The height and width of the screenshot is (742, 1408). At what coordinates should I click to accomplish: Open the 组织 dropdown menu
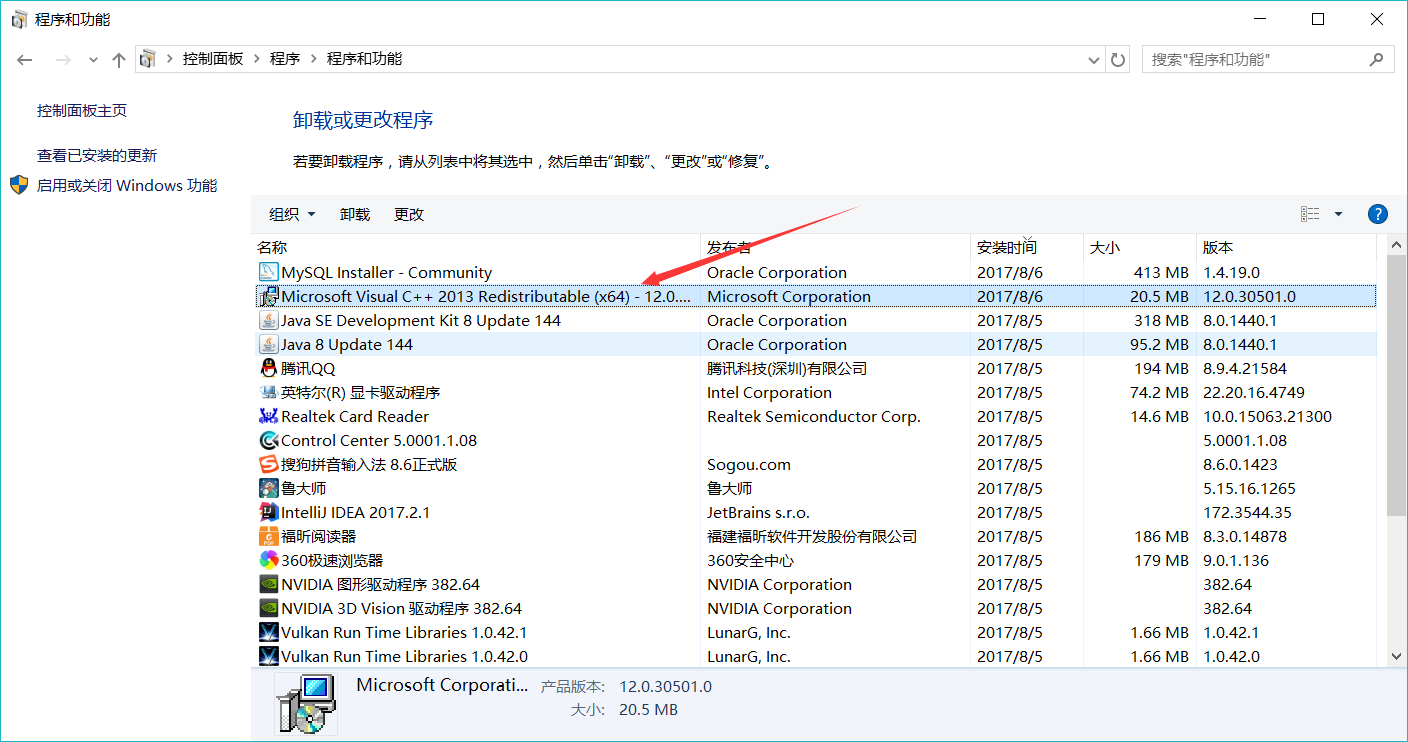coord(292,214)
